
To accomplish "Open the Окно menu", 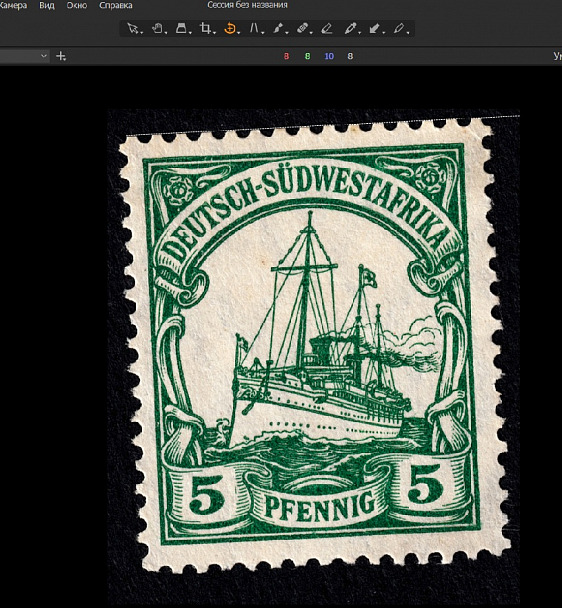I will tap(77, 5).
